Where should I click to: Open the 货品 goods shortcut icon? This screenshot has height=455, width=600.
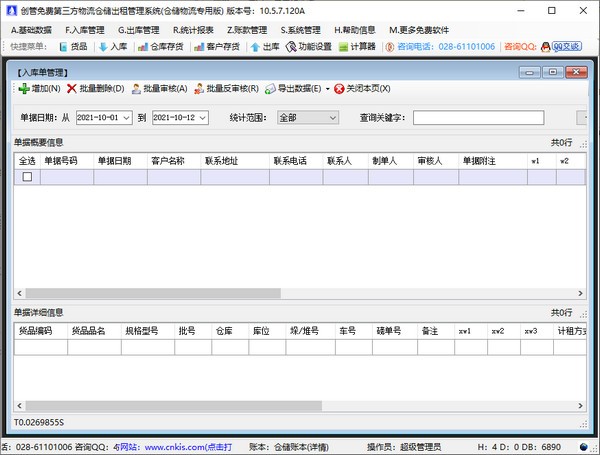(x=64, y=47)
